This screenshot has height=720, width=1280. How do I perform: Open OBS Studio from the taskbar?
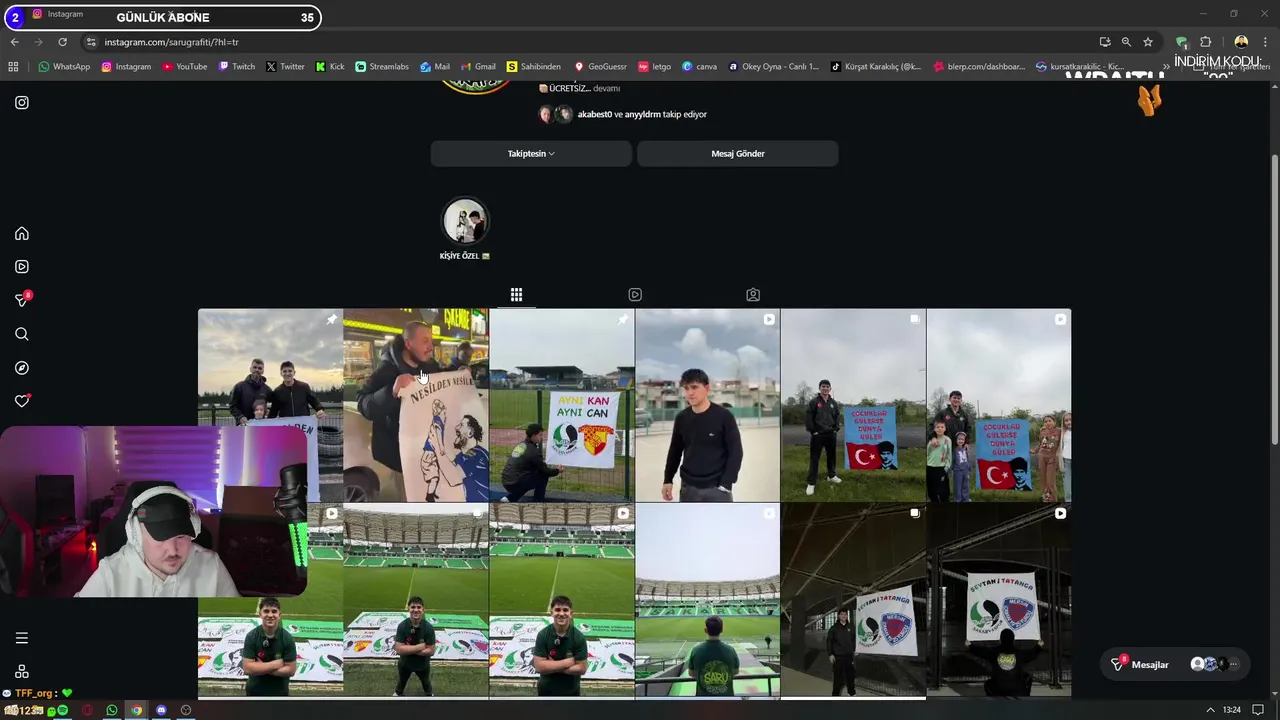186,710
